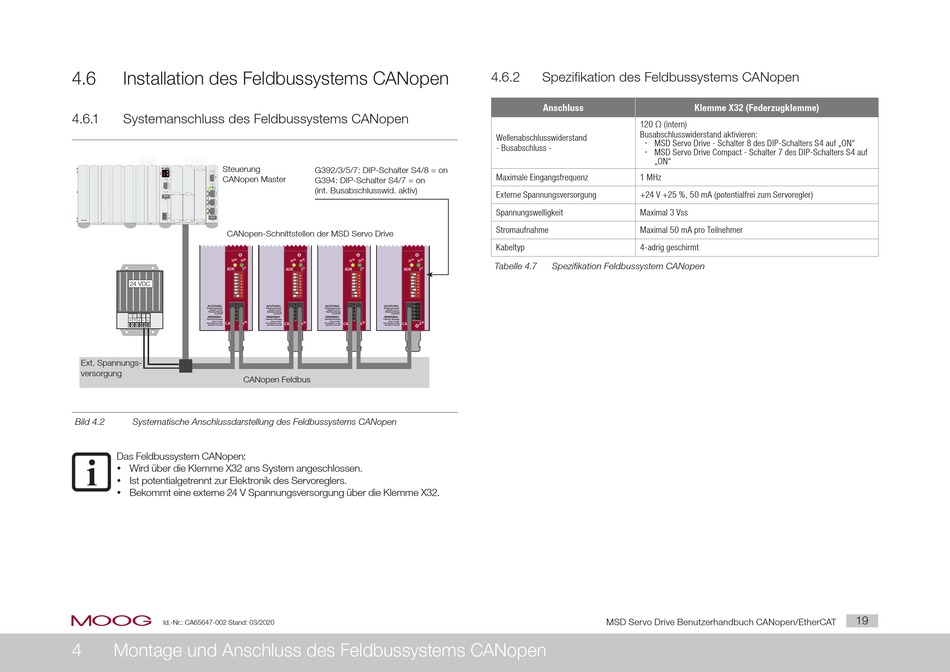Click the CANopen Master controller illustration
Viewport: 950px width, 672px height.
147,196
